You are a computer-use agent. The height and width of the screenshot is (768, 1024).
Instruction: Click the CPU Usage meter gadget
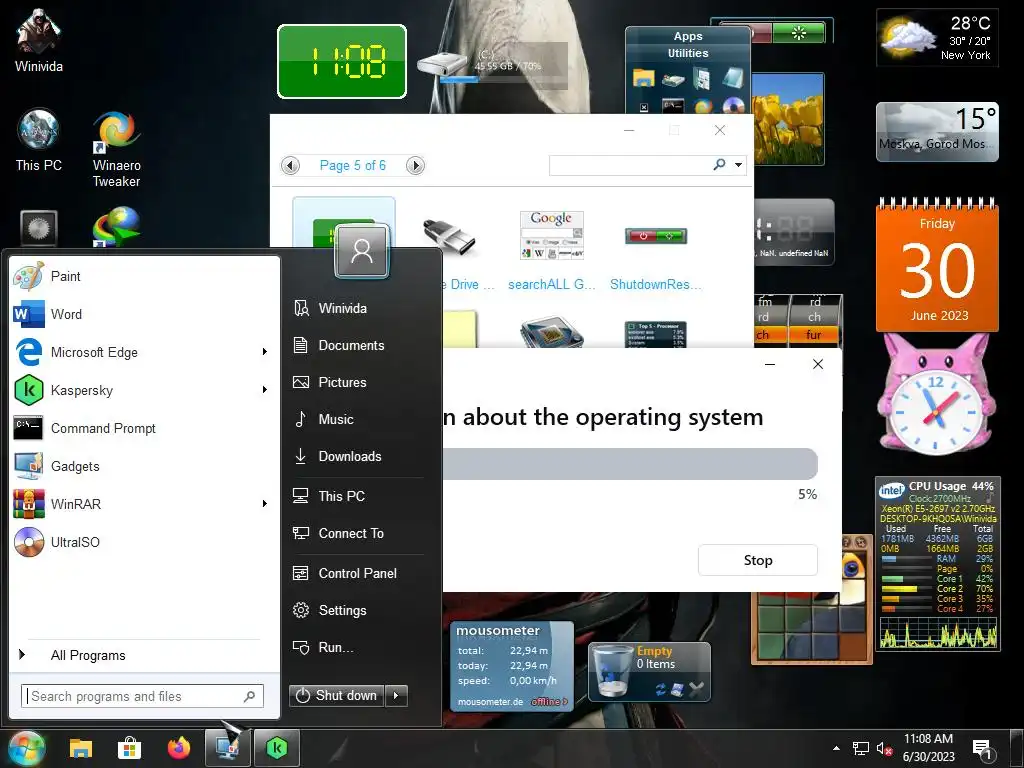point(937,564)
